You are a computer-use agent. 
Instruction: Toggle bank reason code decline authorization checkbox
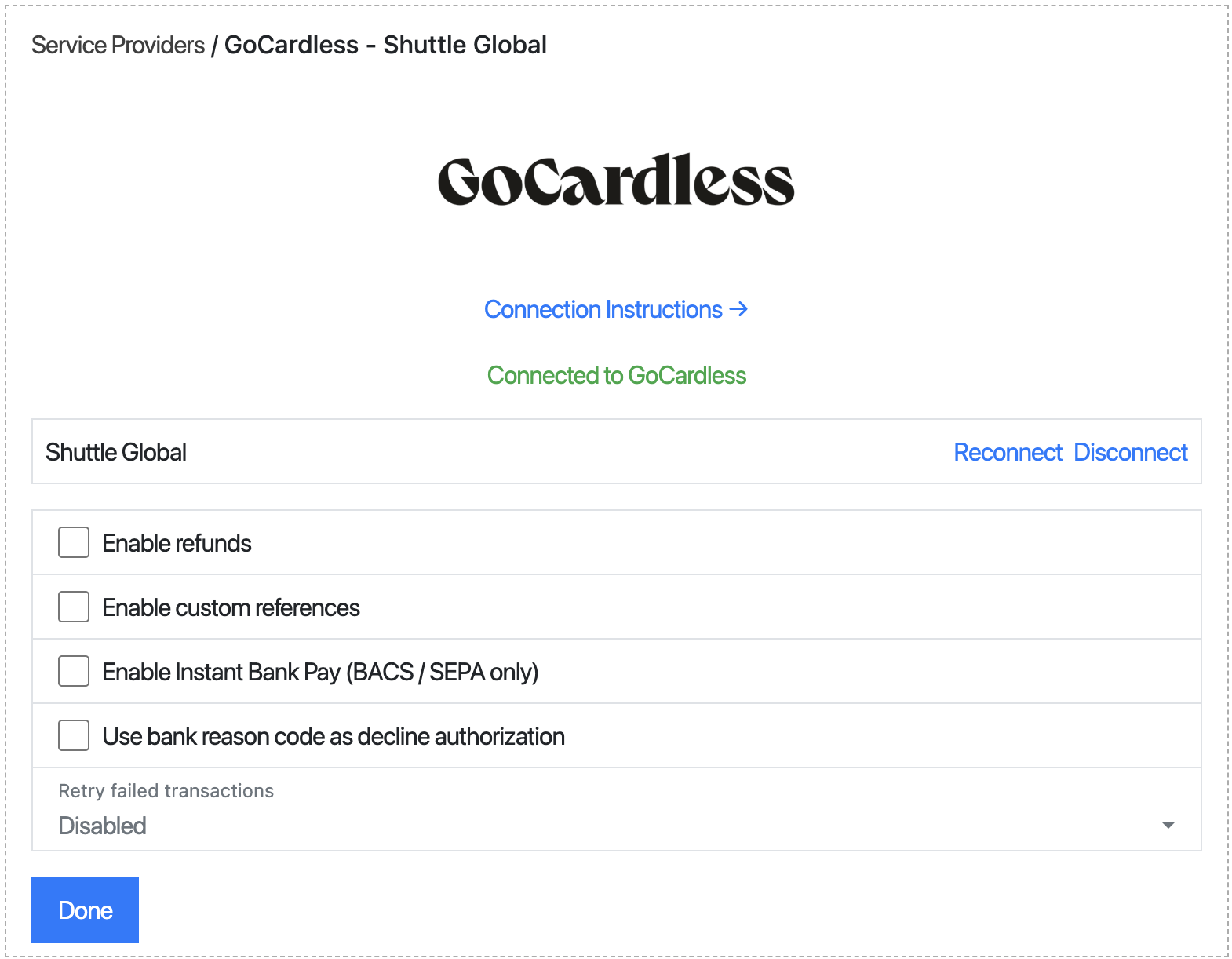[74, 735]
